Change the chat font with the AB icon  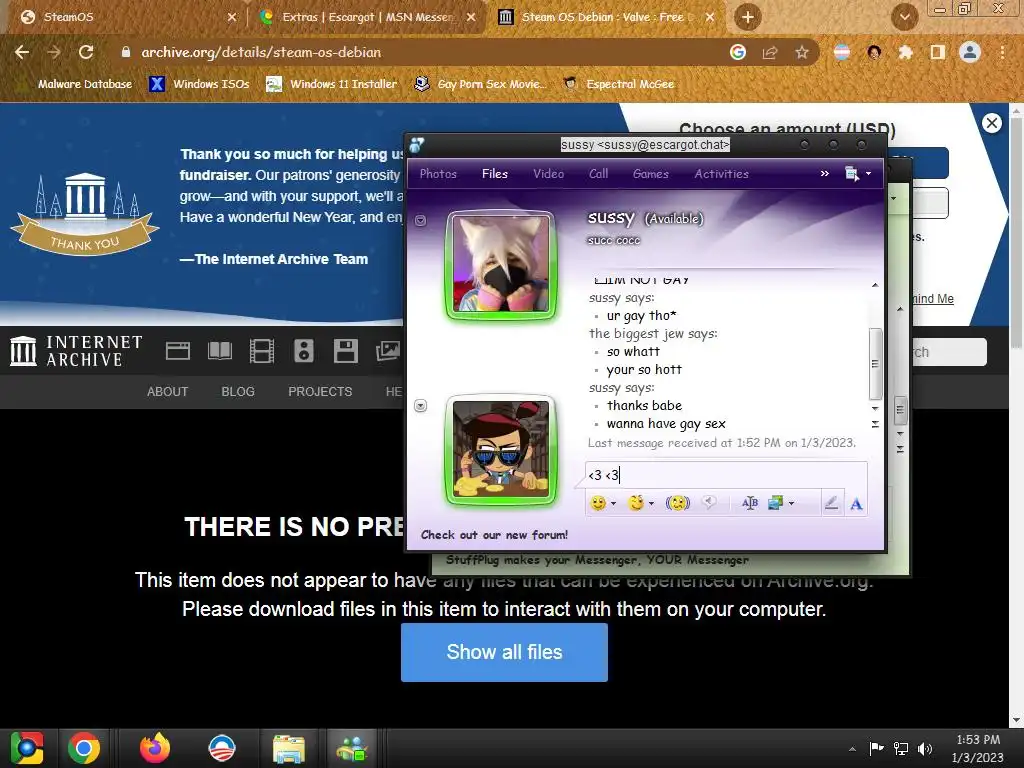(750, 503)
